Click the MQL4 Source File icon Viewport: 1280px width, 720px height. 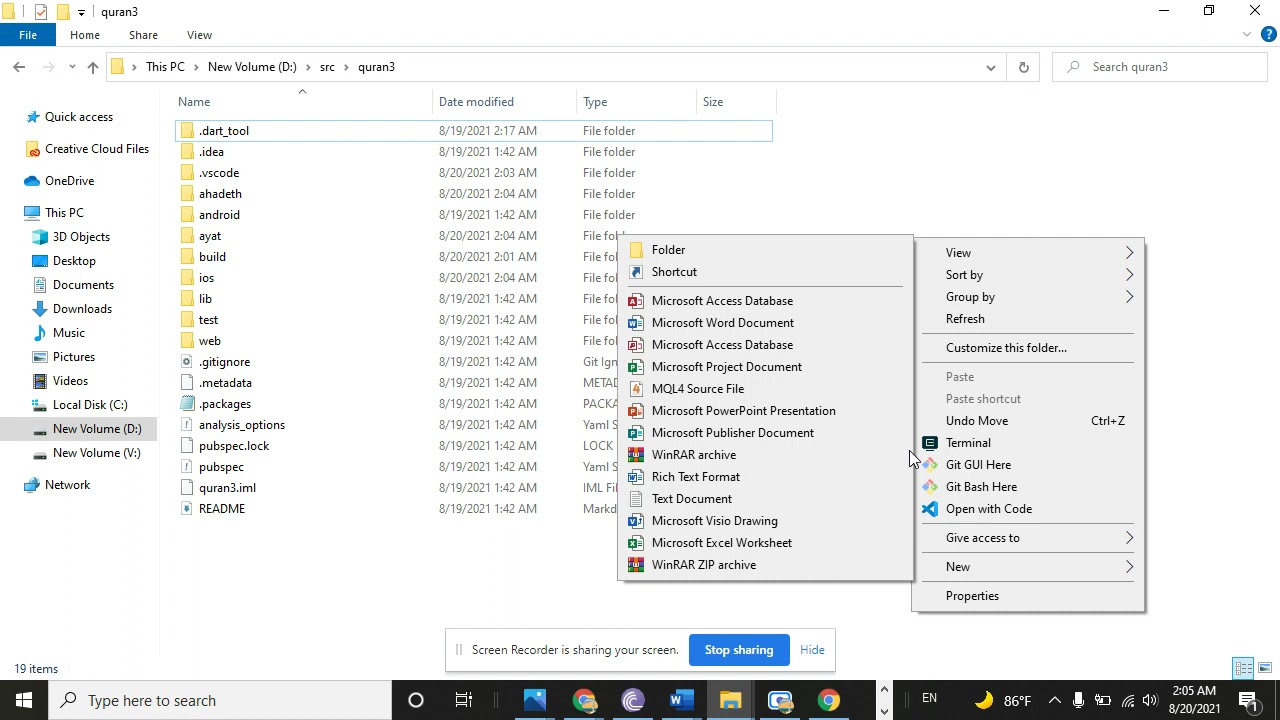point(635,389)
